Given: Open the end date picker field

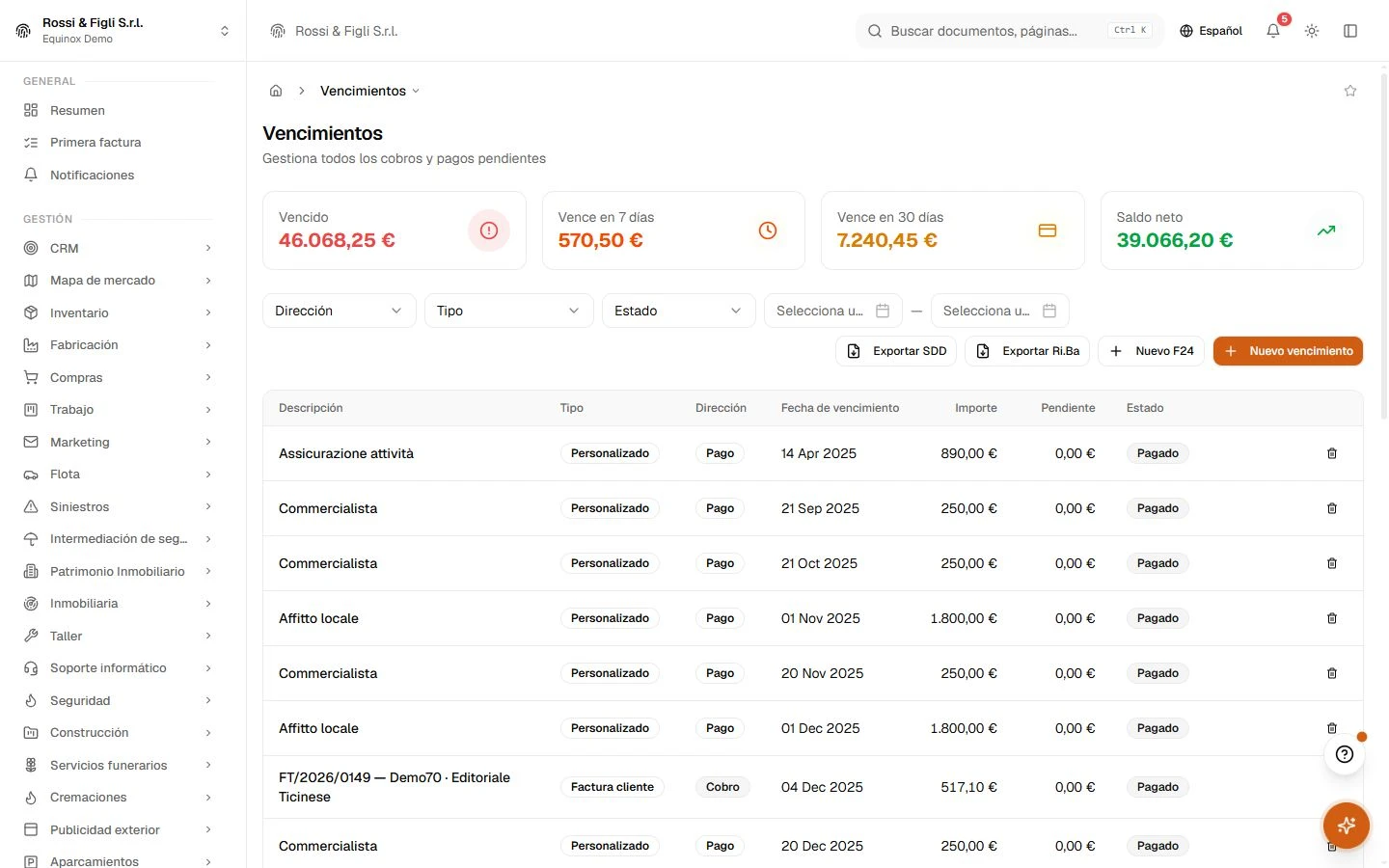Looking at the screenshot, I should point(1000,311).
